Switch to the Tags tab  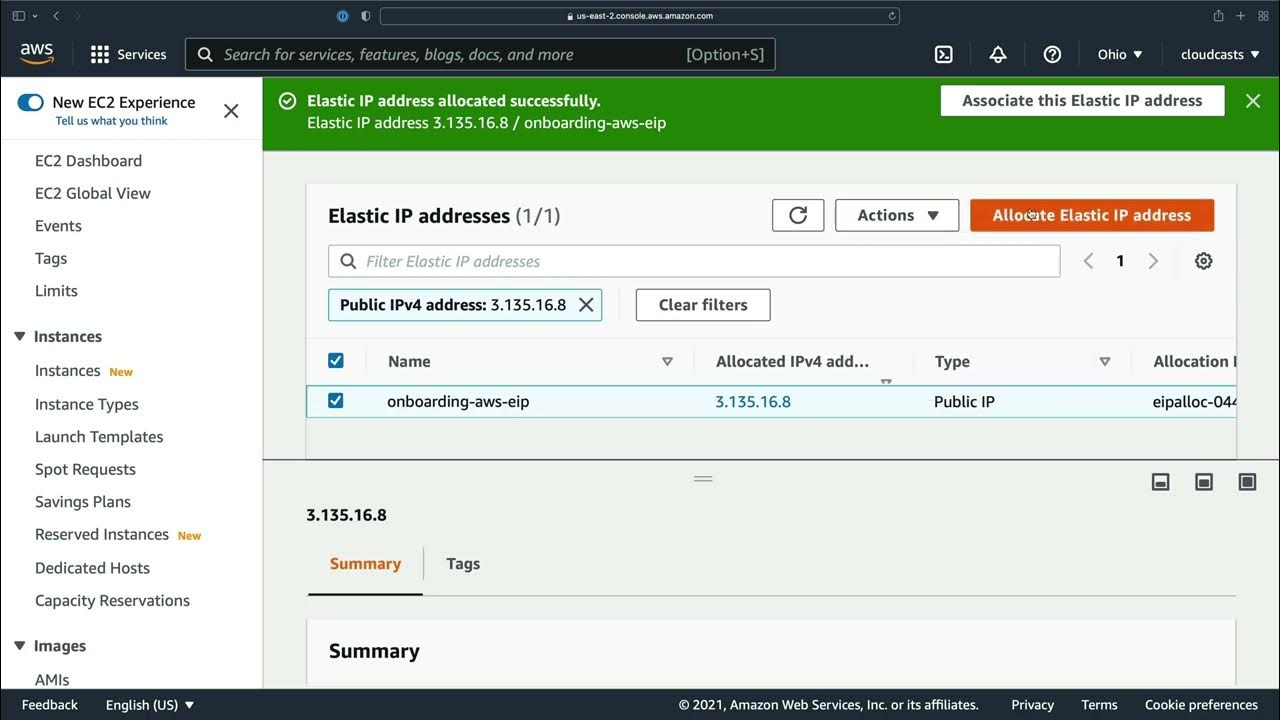pyautogui.click(x=463, y=564)
